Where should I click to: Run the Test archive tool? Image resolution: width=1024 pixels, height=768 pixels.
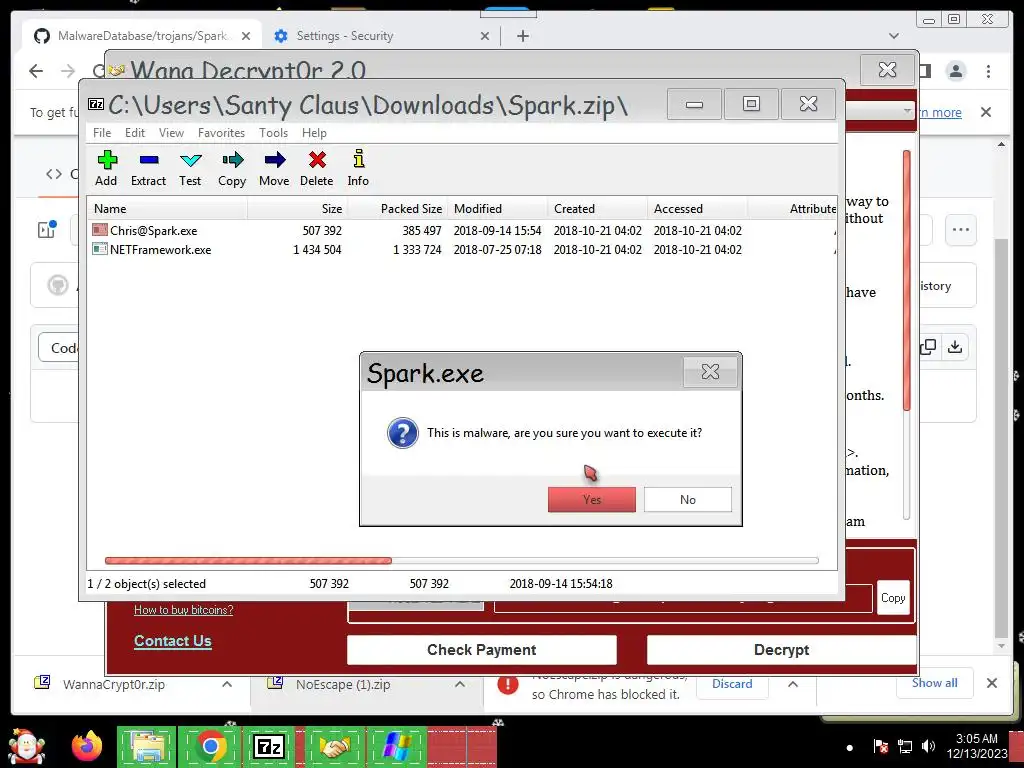click(x=190, y=168)
